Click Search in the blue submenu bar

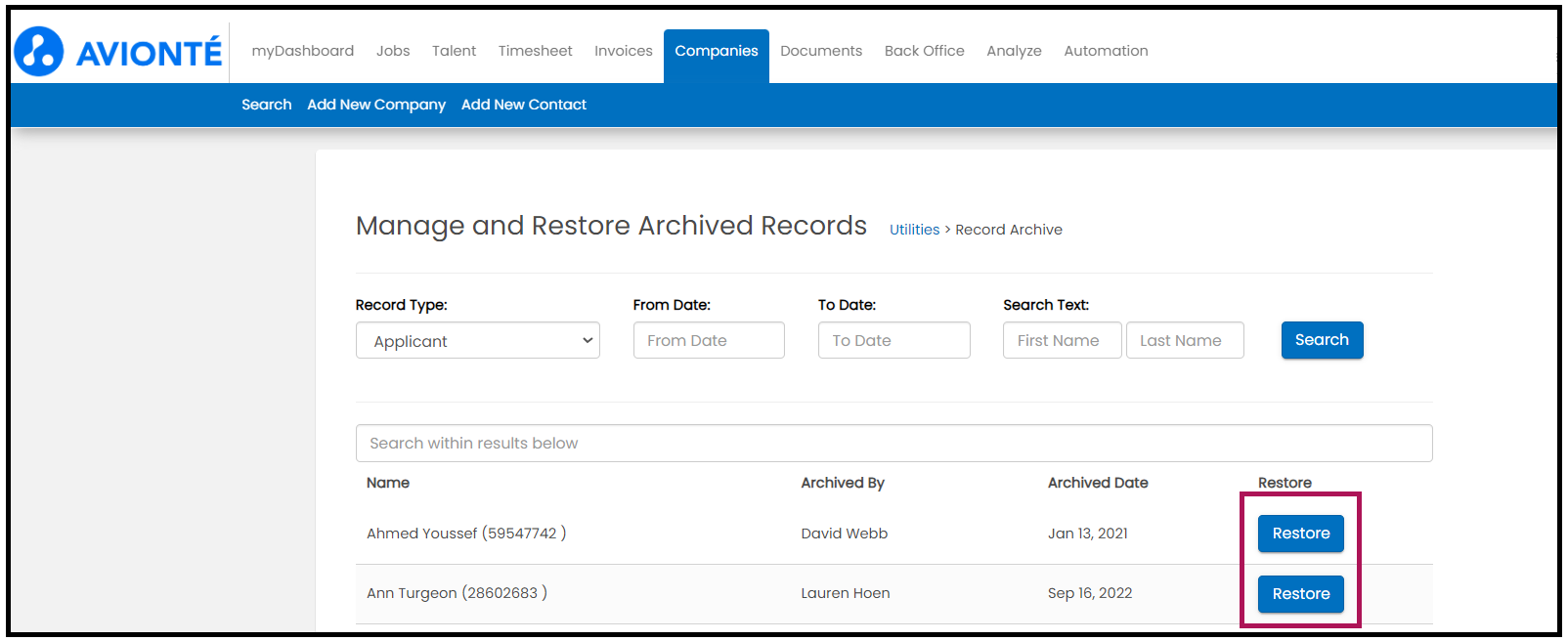(266, 105)
